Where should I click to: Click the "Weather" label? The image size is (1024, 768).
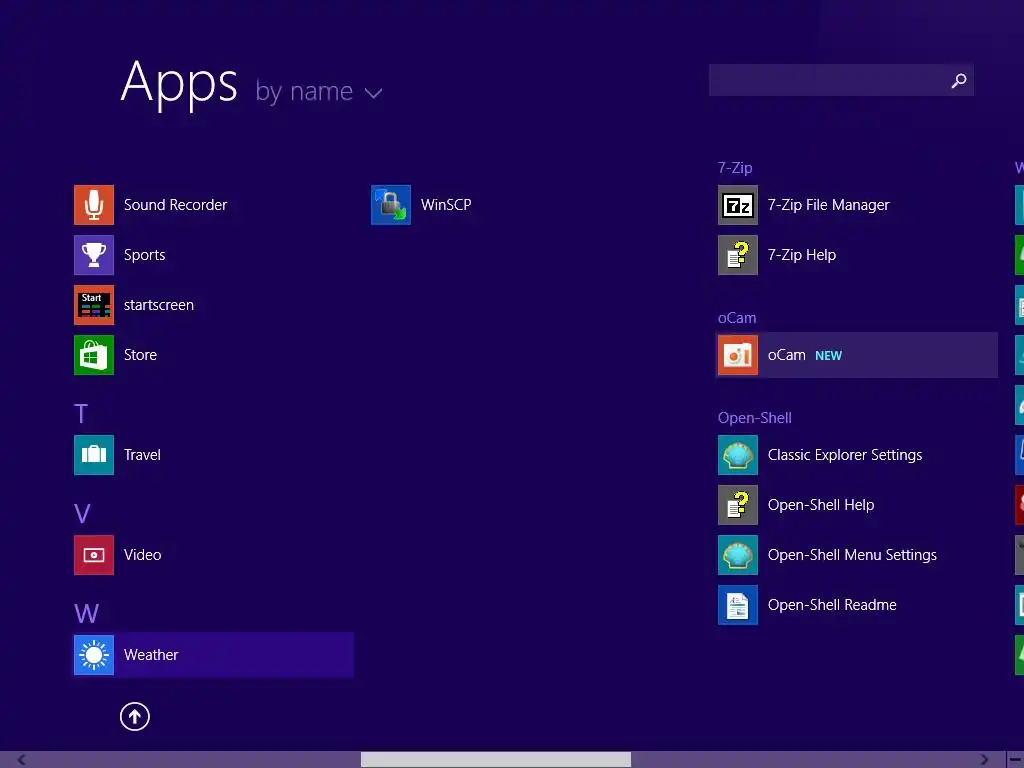point(151,654)
